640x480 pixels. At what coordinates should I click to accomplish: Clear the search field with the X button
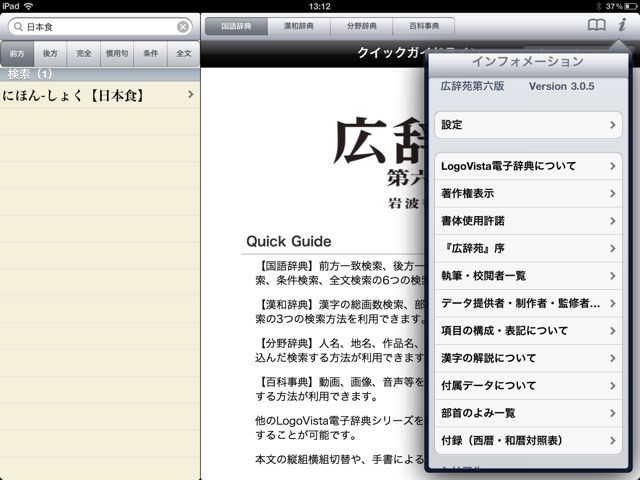(183, 27)
